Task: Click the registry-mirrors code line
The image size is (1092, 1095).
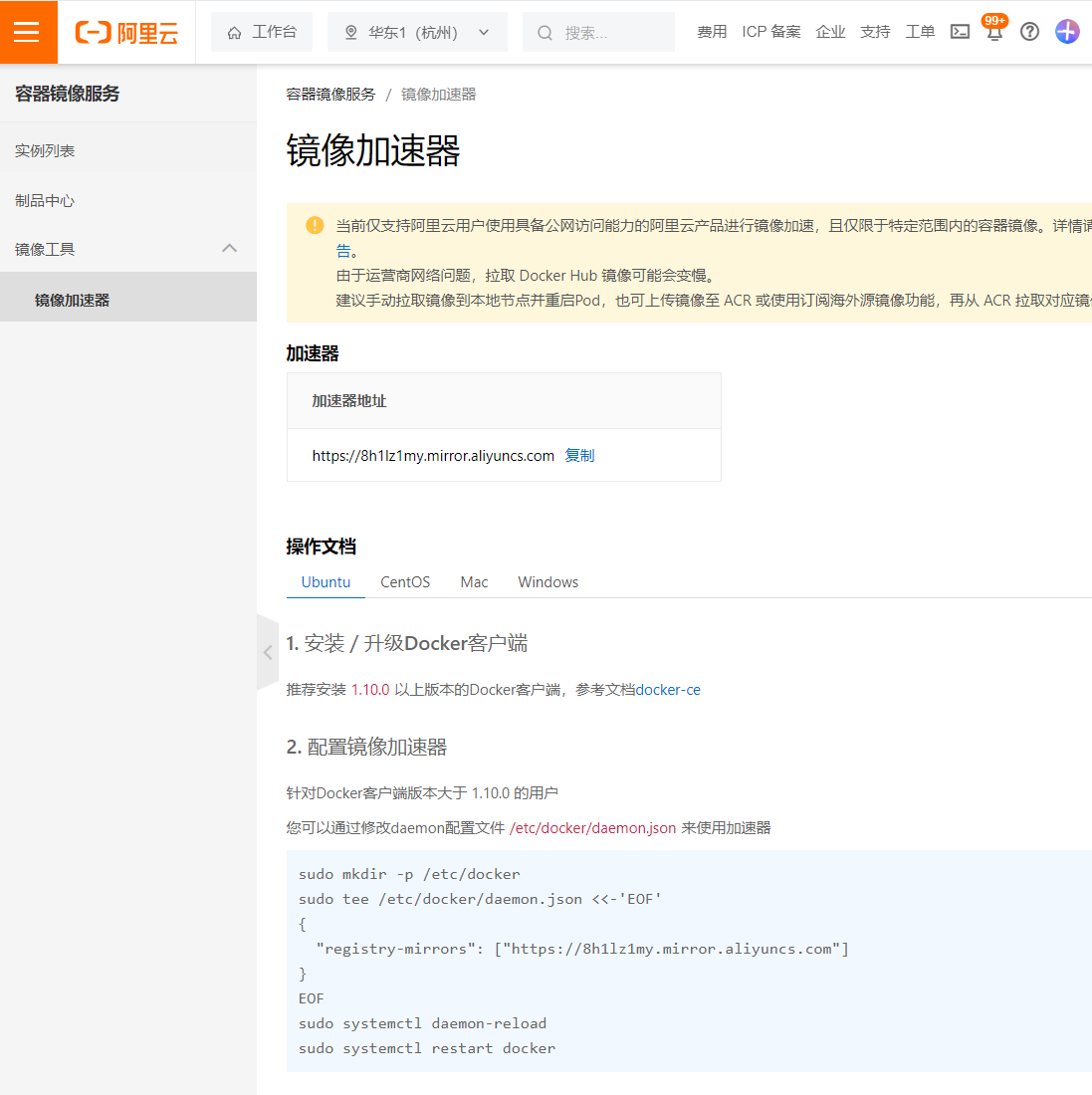Action: pos(582,949)
